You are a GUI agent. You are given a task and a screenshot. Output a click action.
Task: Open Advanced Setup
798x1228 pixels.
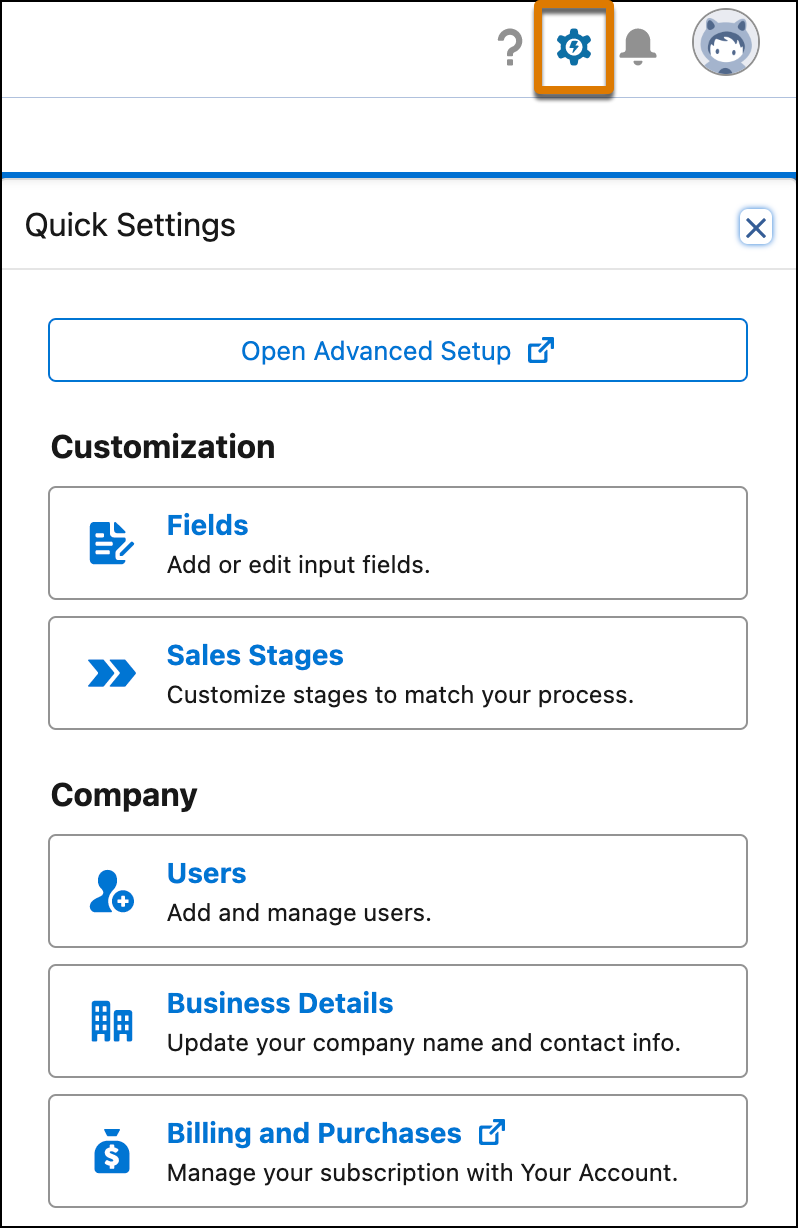[375, 350]
